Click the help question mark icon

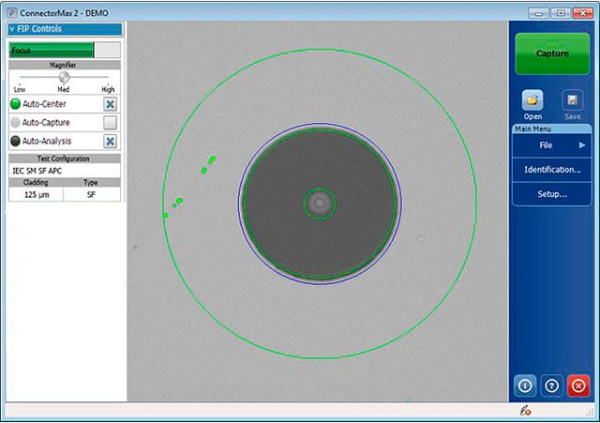coord(551,386)
